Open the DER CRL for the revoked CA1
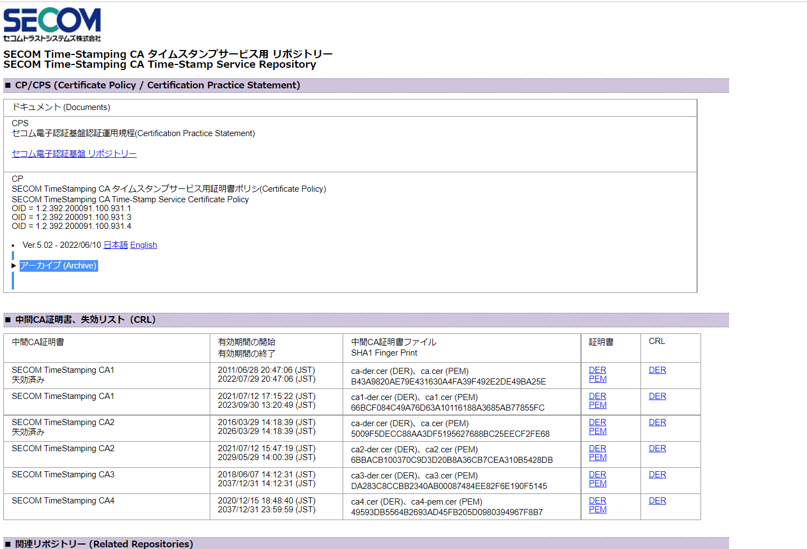Viewport: 807px width, 549px height. pyautogui.click(x=657, y=370)
